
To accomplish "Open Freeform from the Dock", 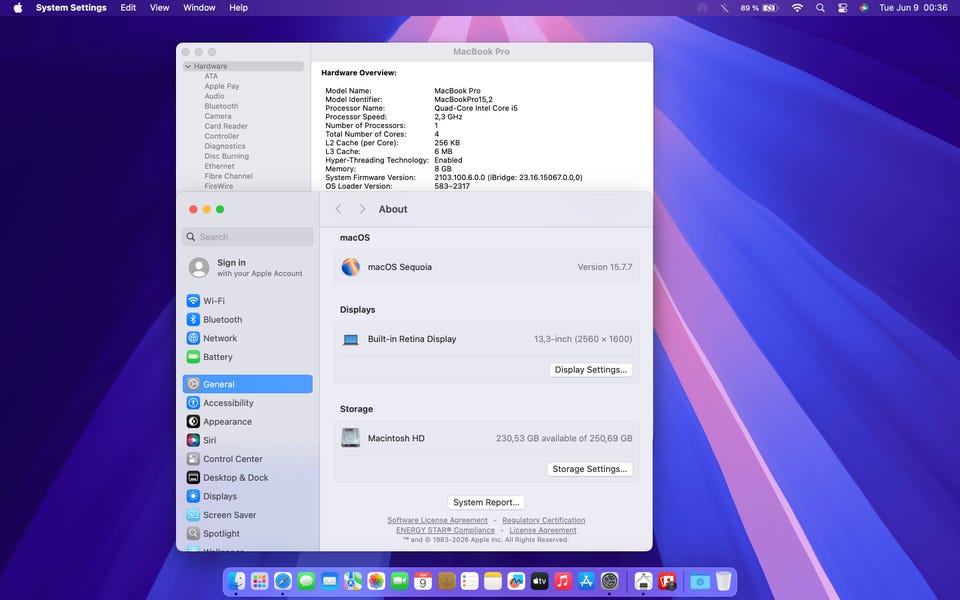I will [516, 581].
